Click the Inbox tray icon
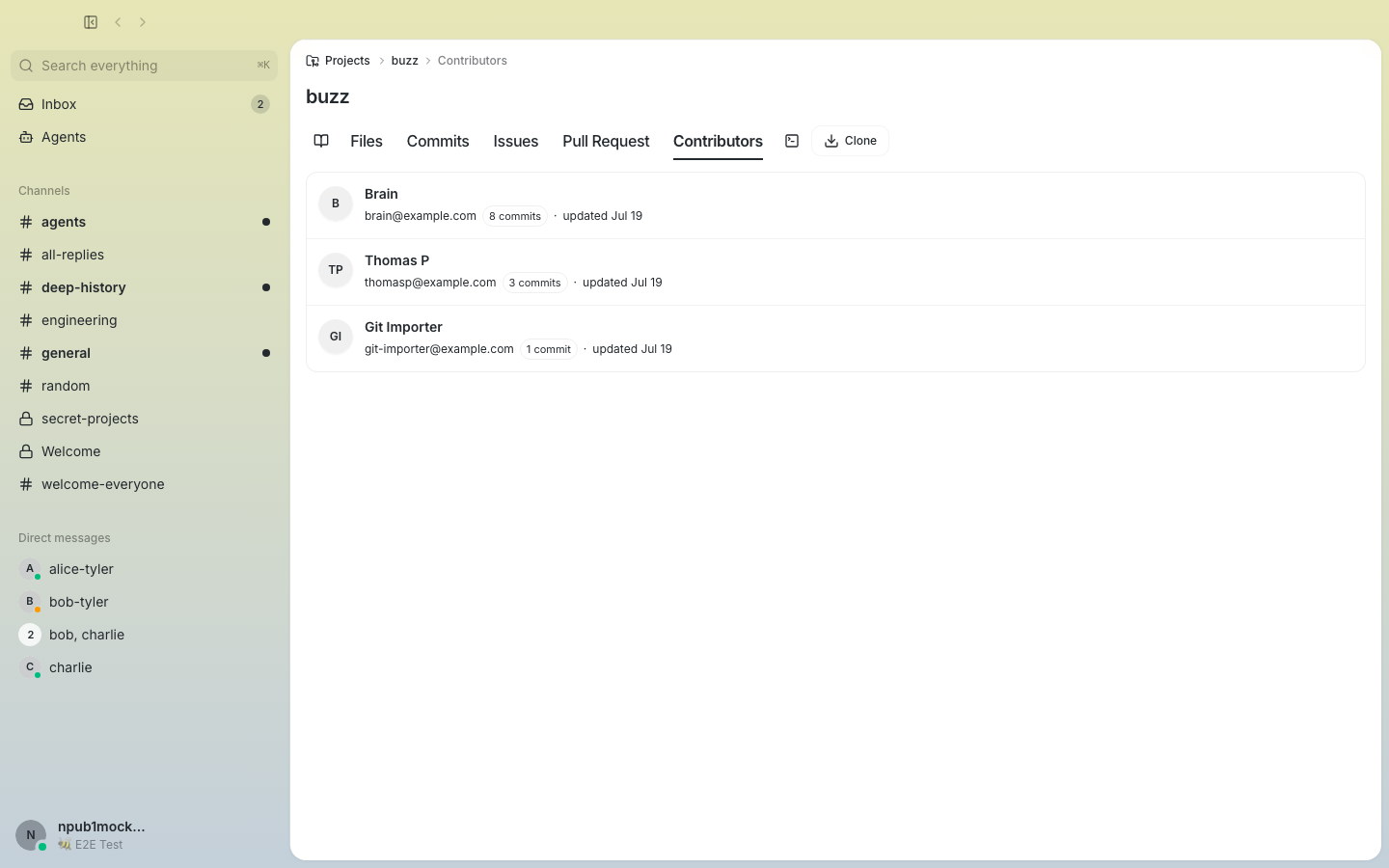1389x868 pixels. 26,104
